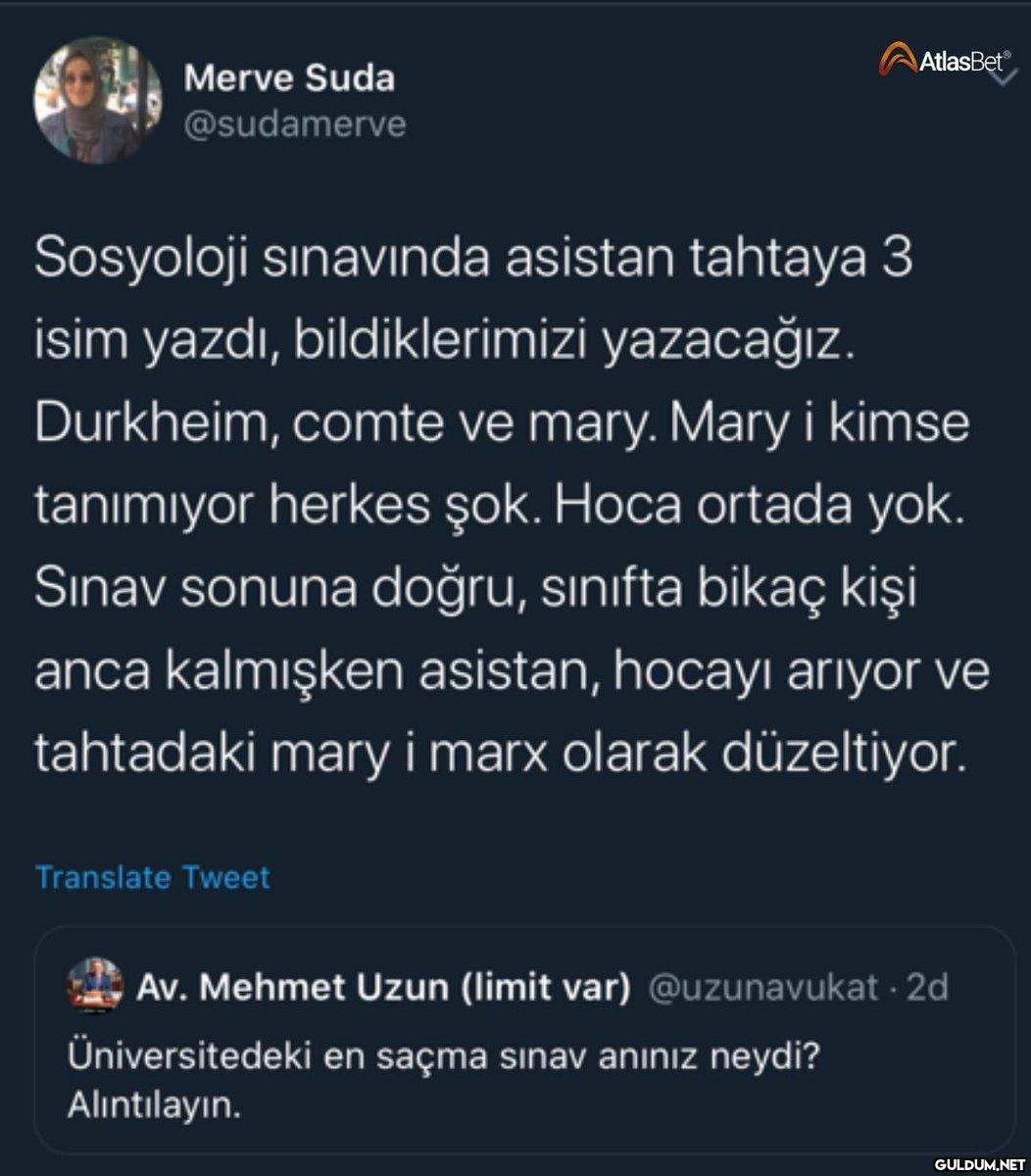Expand the tweet options chevron at top right

[1006, 75]
